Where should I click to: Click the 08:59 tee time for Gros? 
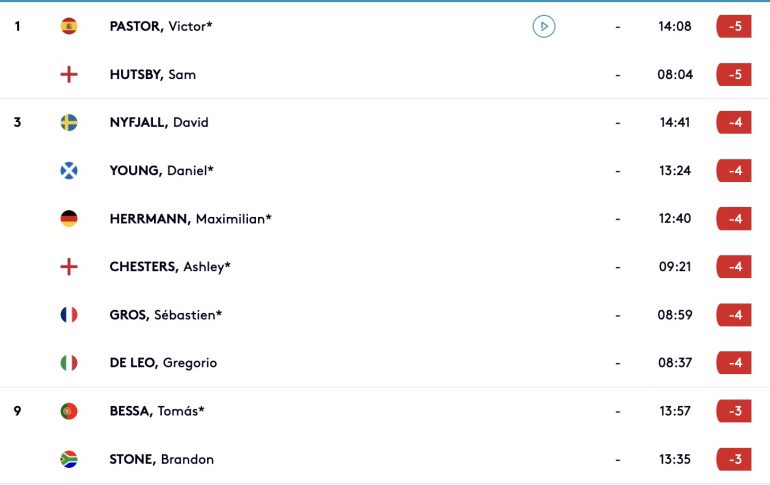click(675, 315)
